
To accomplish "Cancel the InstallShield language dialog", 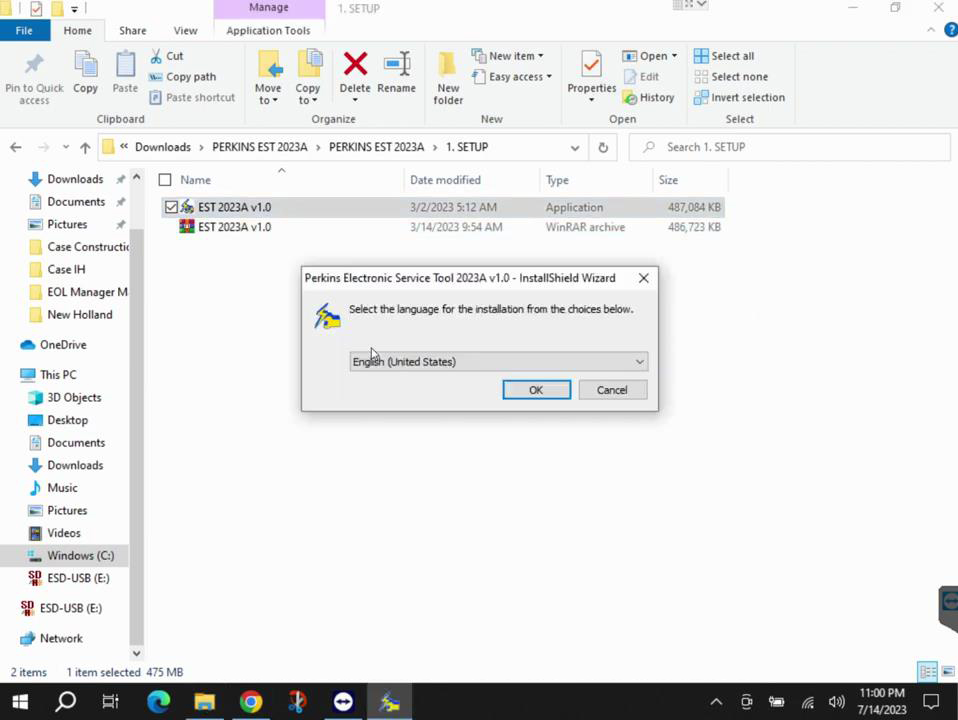I will coord(612,390).
